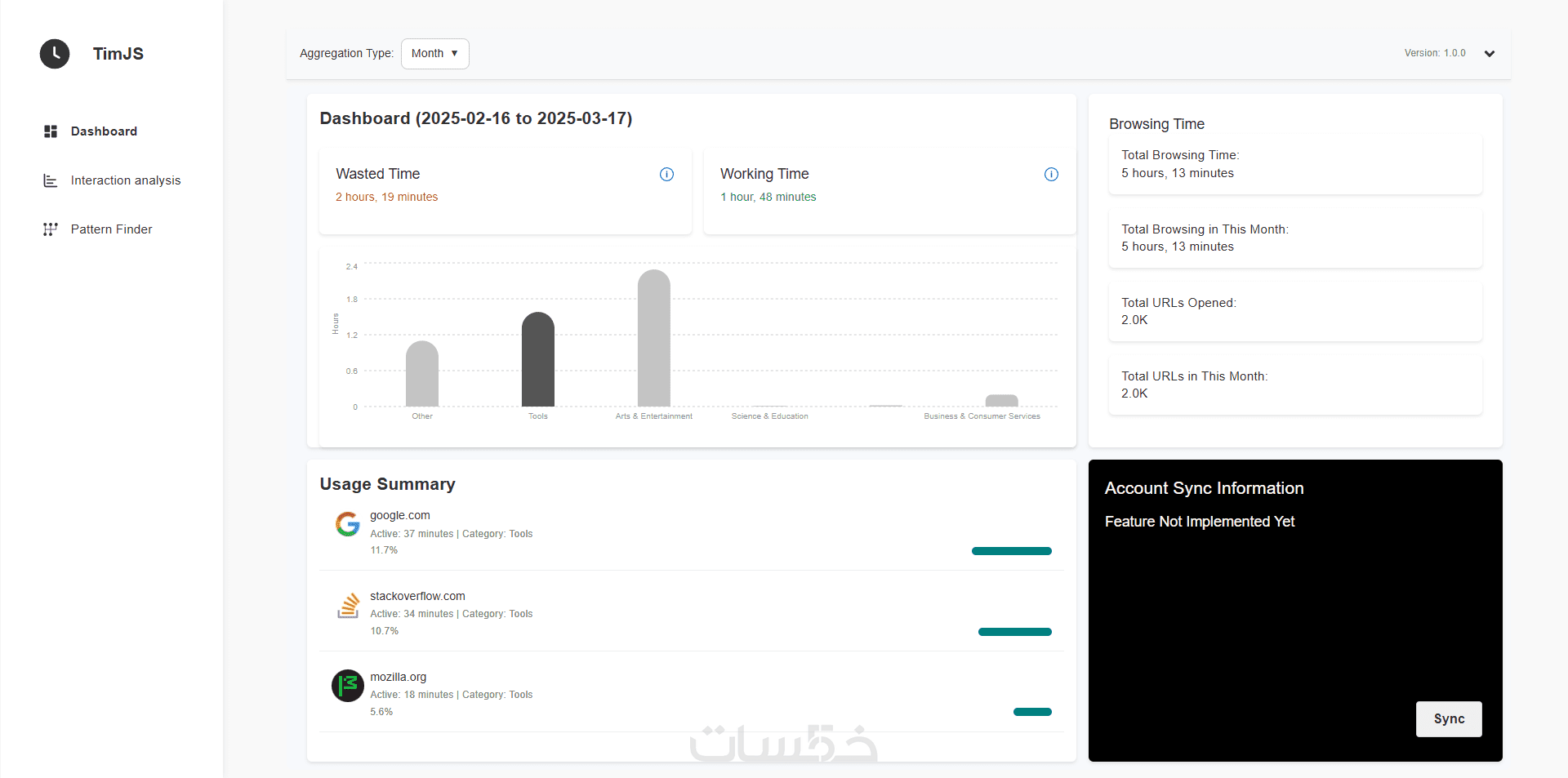Click the stackoverflow.com usage progress bar
Image resolution: width=1568 pixels, height=778 pixels.
(x=1014, y=632)
